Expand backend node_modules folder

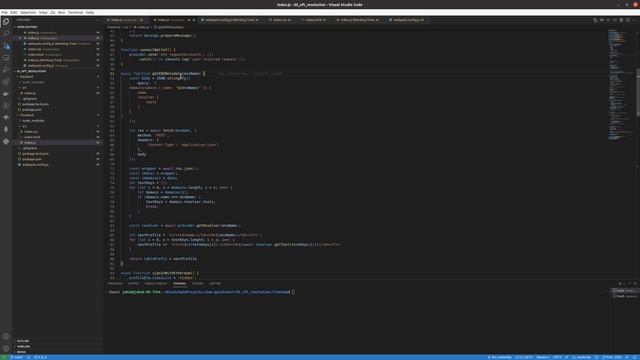click(33, 82)
